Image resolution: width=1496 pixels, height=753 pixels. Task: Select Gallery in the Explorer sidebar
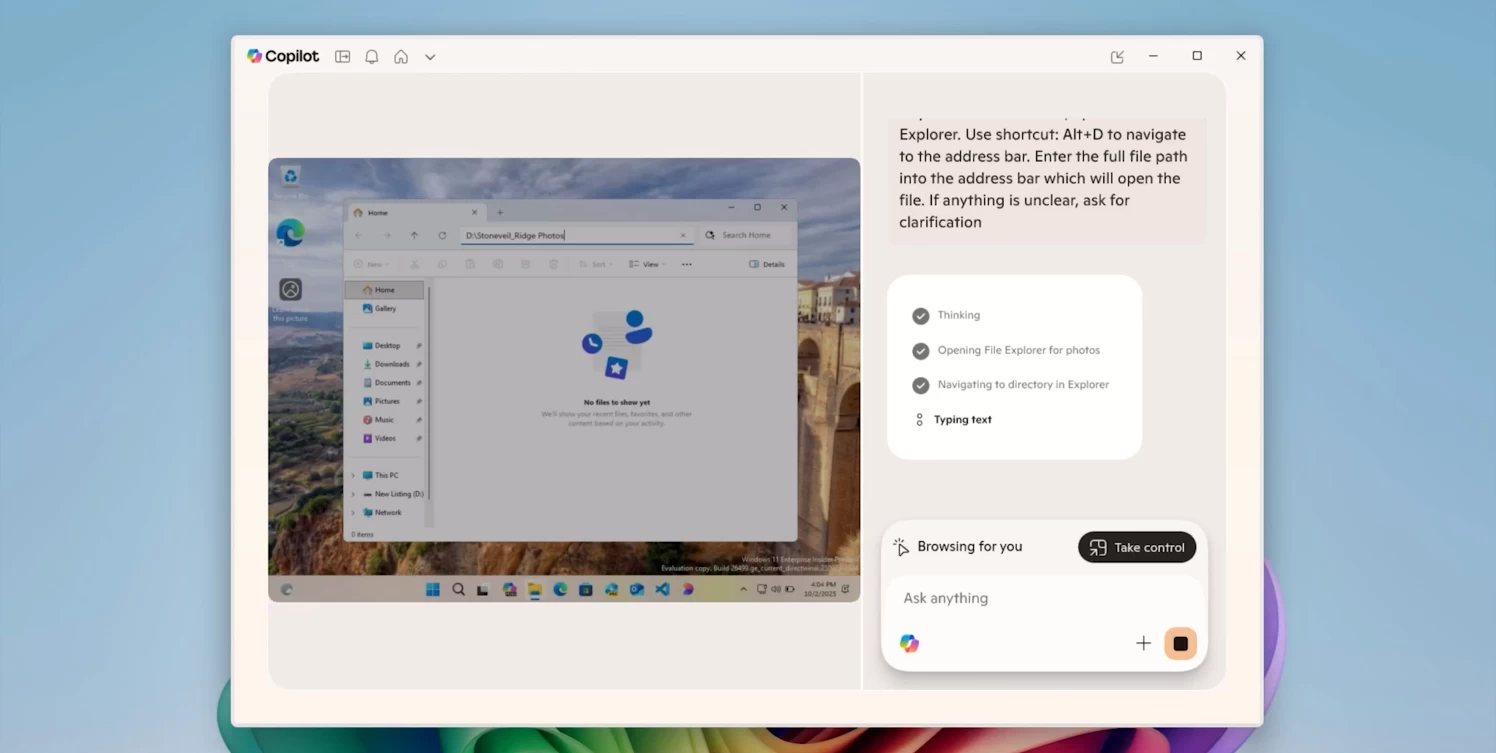[385, 309]
